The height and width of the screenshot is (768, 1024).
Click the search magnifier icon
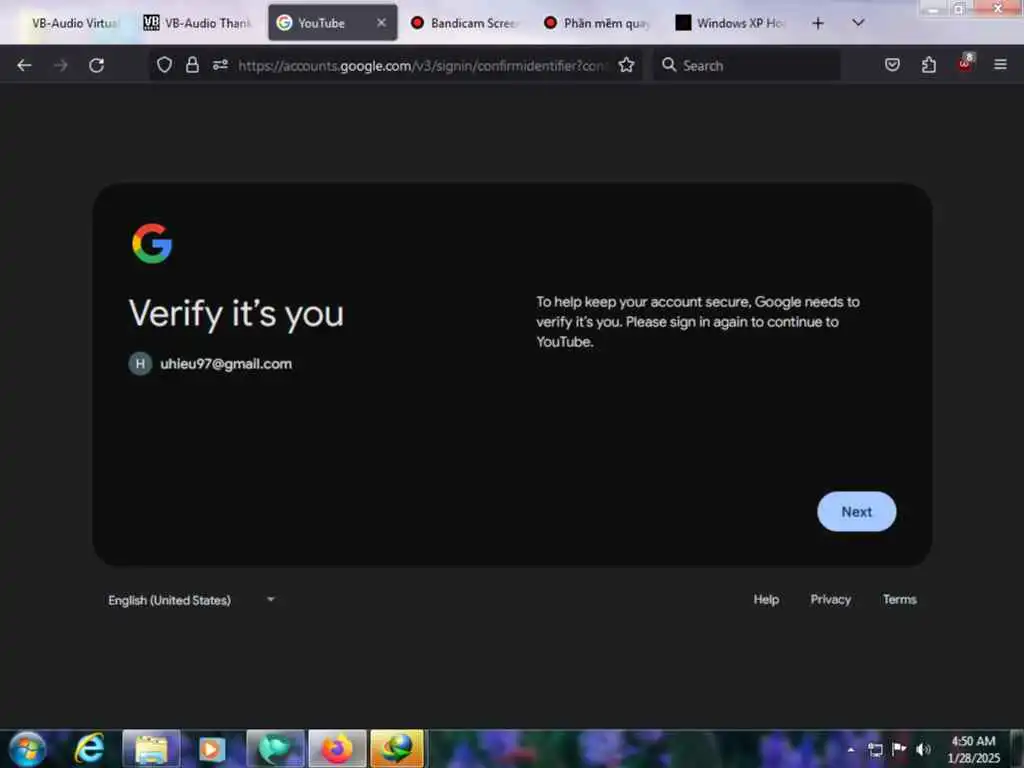point(669,65)
